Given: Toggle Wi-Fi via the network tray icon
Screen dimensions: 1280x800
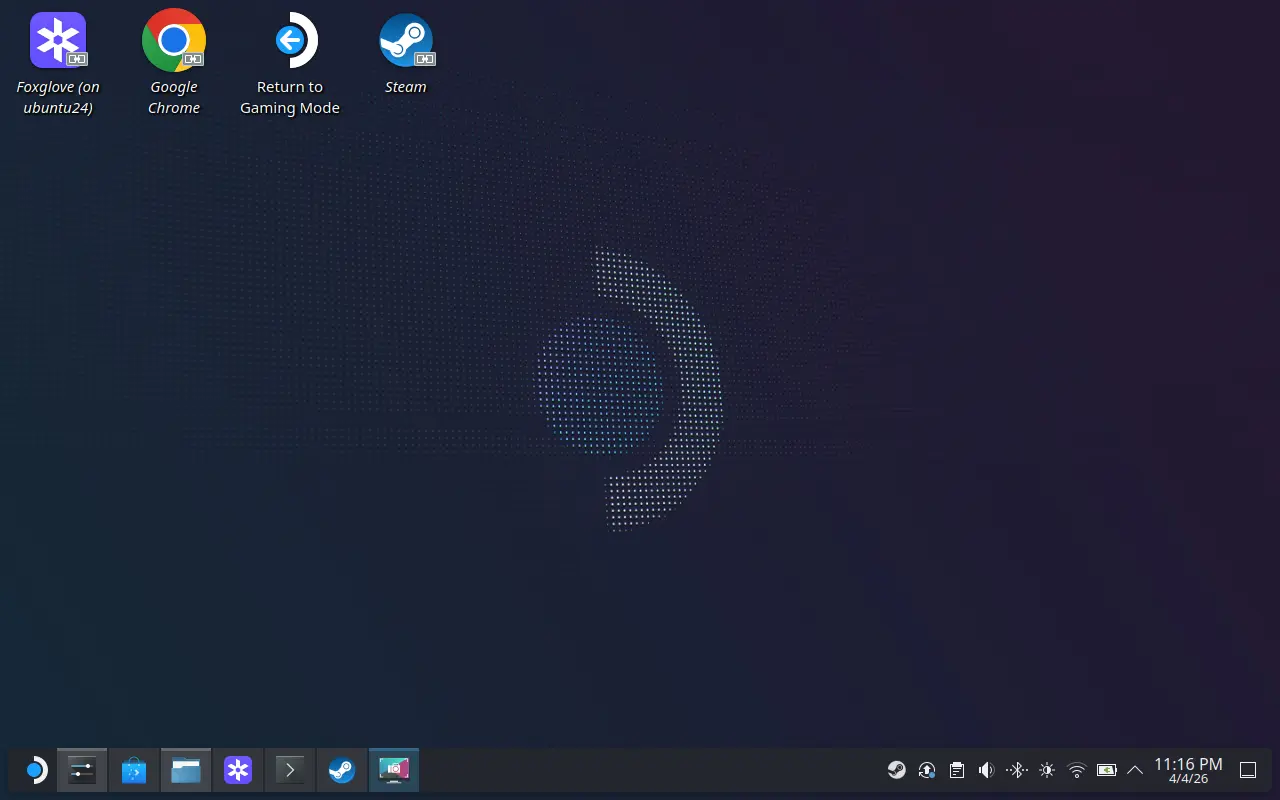Looking at the screenshot, I should coord(1076,770).
